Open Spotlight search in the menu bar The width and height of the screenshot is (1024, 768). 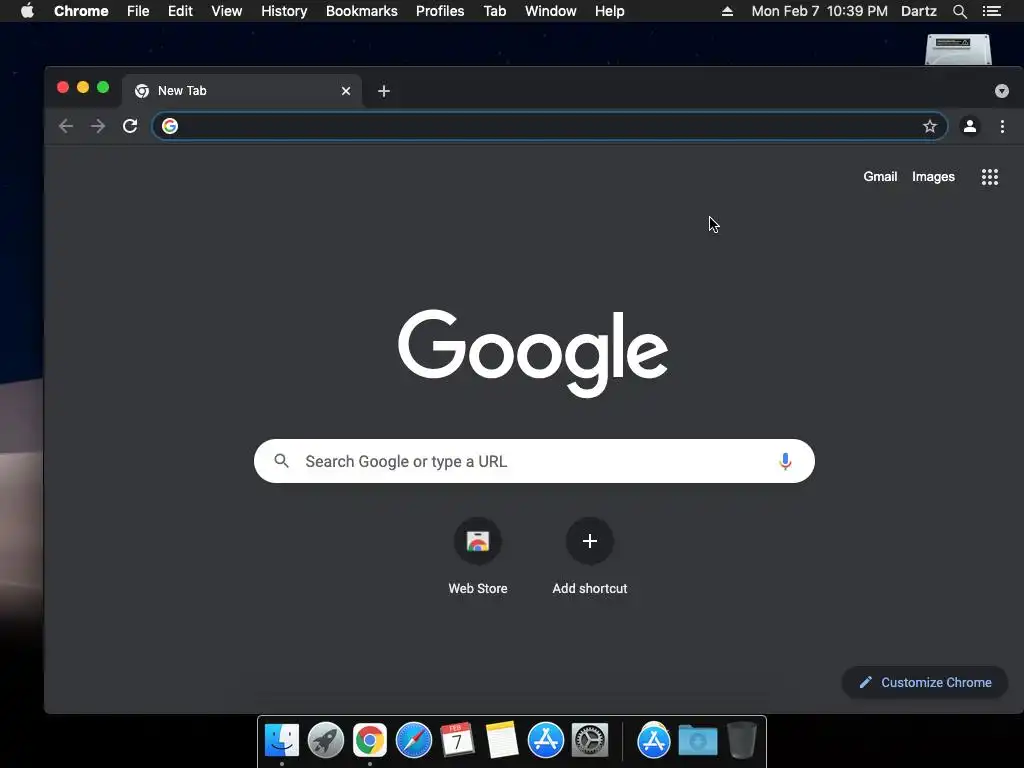coord(960,11)
